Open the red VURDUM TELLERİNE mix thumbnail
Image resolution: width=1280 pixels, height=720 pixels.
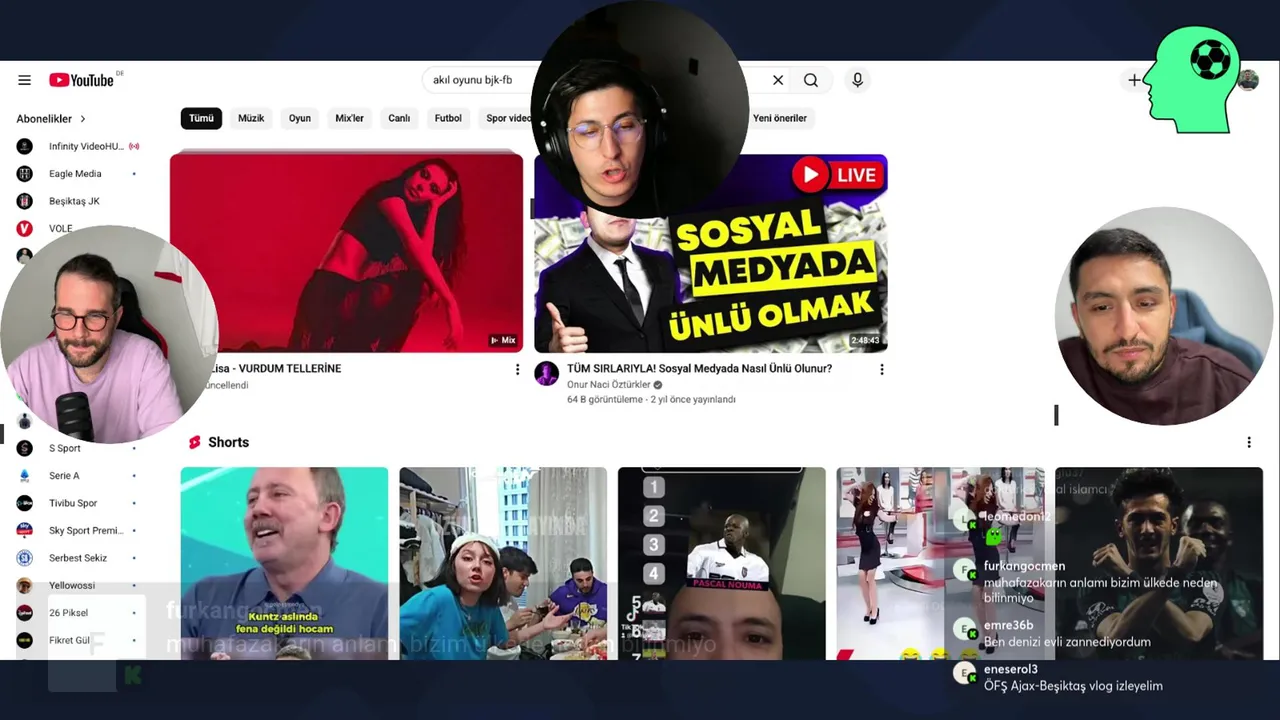pyautogui.click(x=346, y=251)
